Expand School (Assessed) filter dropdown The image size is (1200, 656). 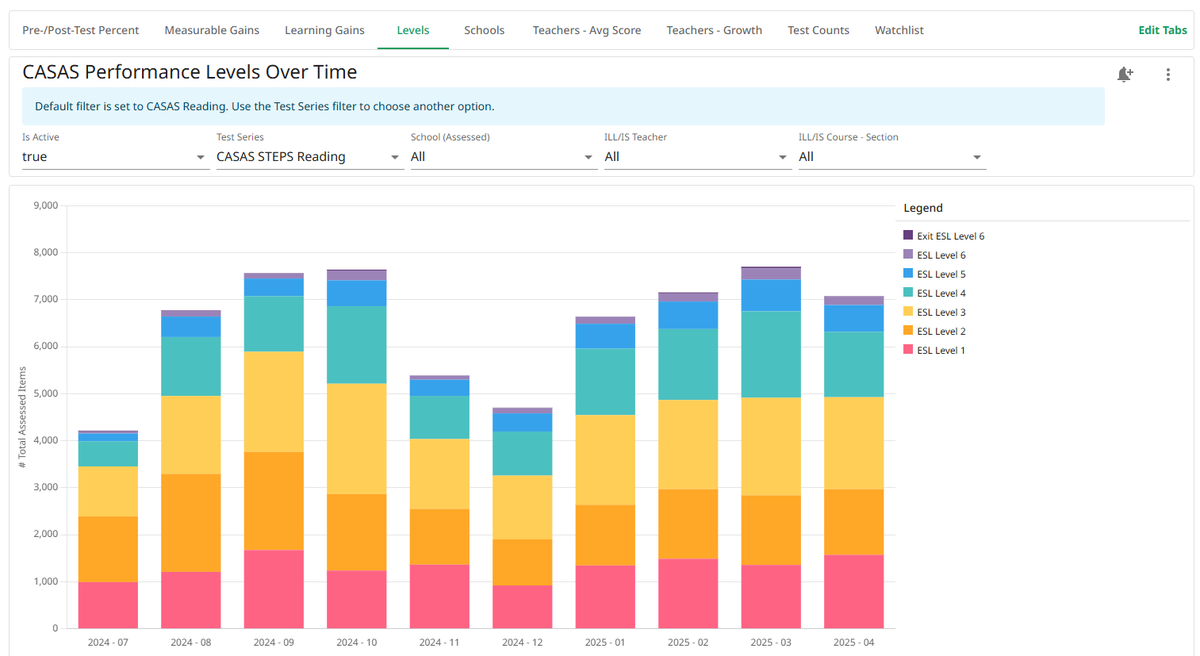tap(504, 157)
